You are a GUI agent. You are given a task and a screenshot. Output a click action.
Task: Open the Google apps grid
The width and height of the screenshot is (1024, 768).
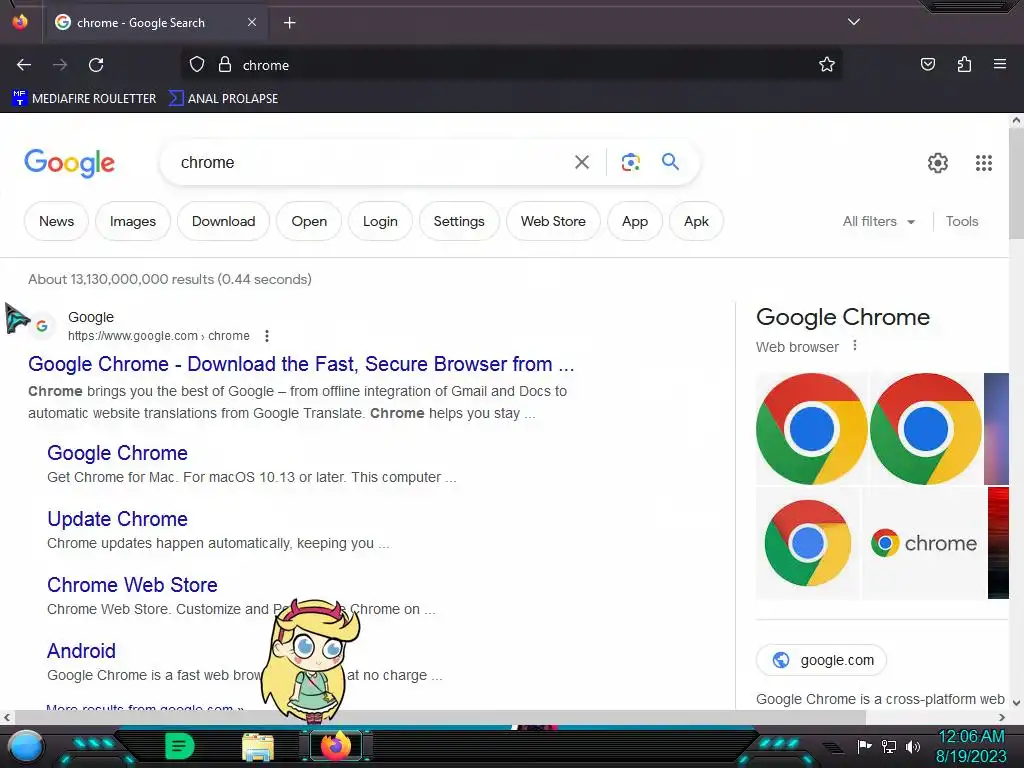click(x=984, y=163)
